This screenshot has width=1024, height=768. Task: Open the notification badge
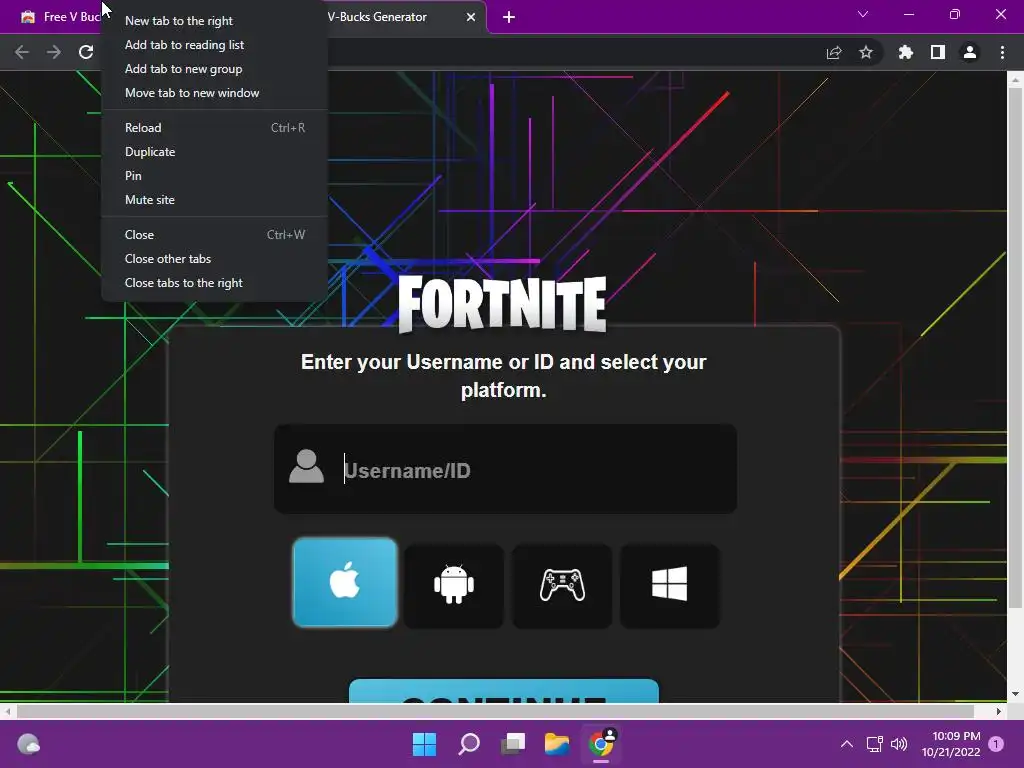(x=996, y=744)
